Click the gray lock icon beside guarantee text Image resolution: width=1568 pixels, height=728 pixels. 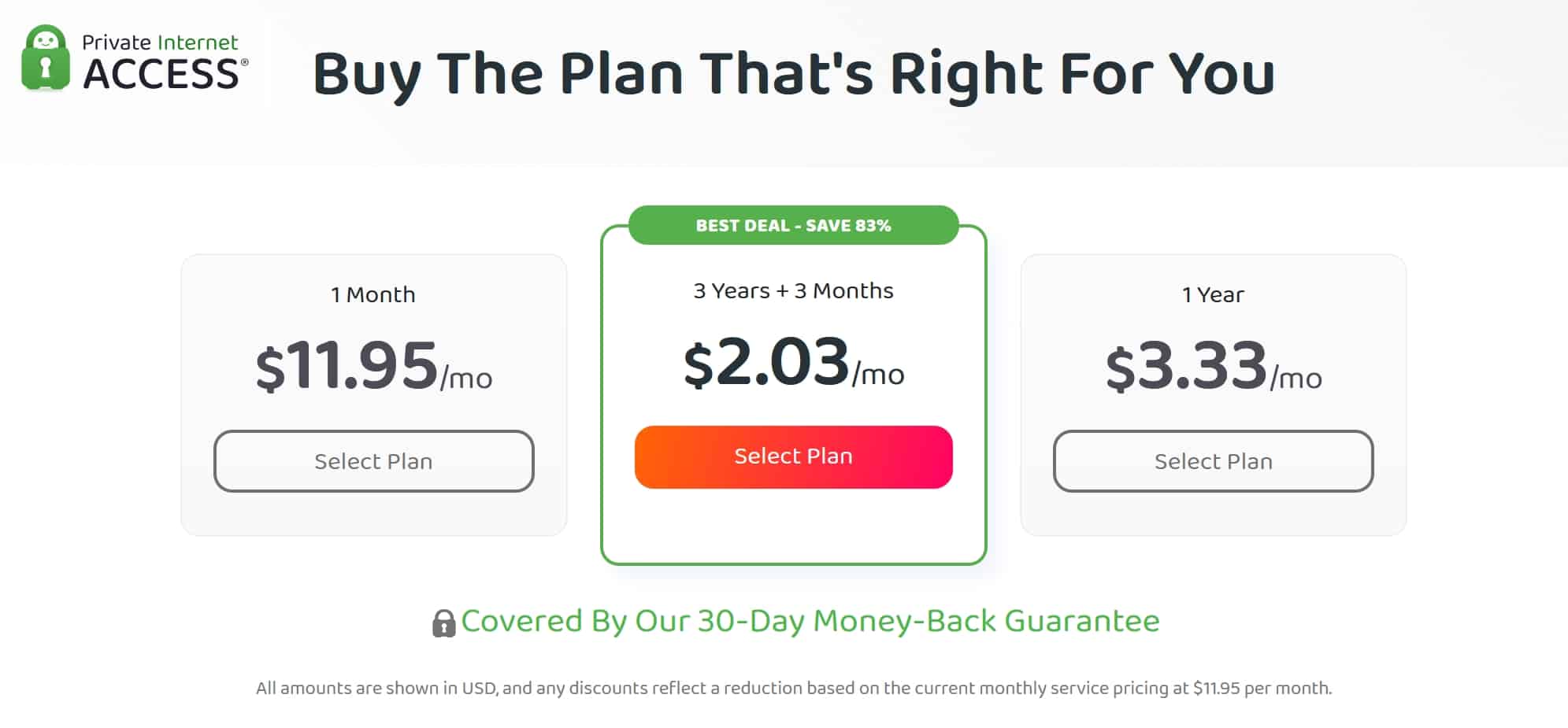pyautogui.click(x=443, y=623)
